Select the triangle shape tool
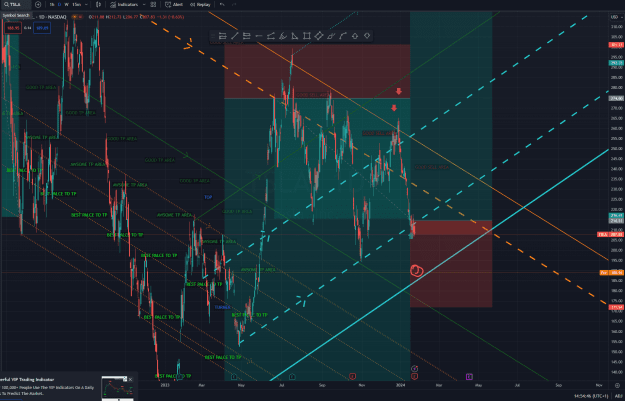This screenshot has height=401, width=625. pyautogui.click(x=295, y=36)
